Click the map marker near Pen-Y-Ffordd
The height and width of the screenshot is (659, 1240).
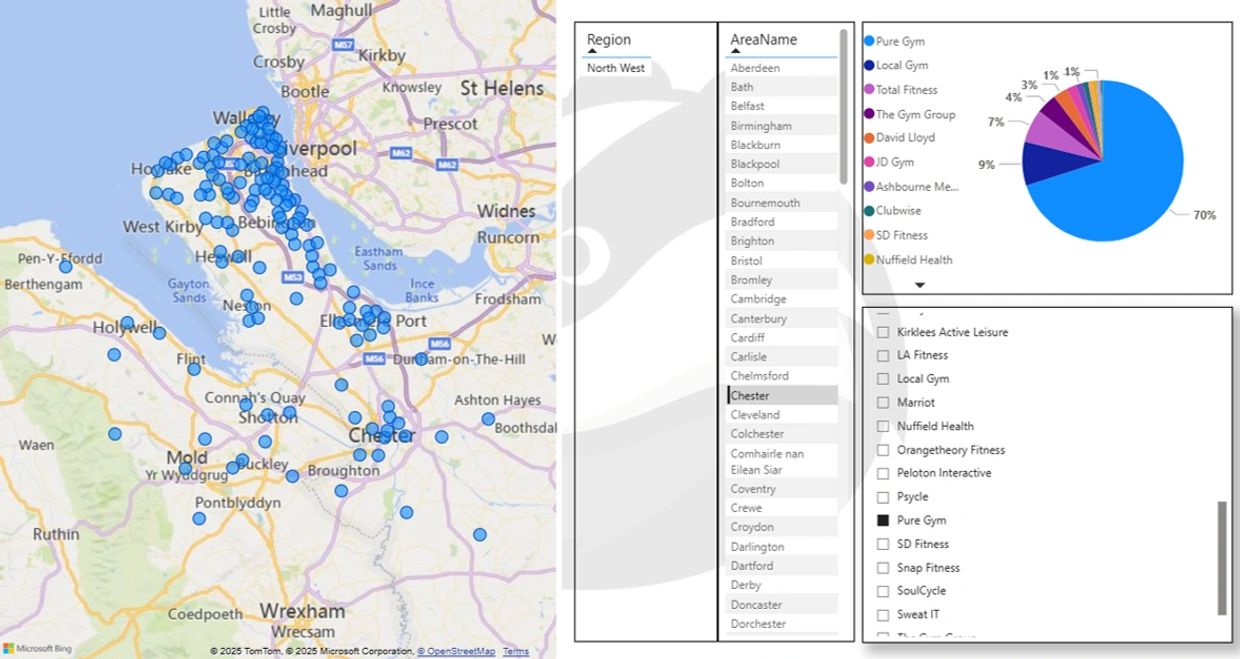[x=66, y=266]
